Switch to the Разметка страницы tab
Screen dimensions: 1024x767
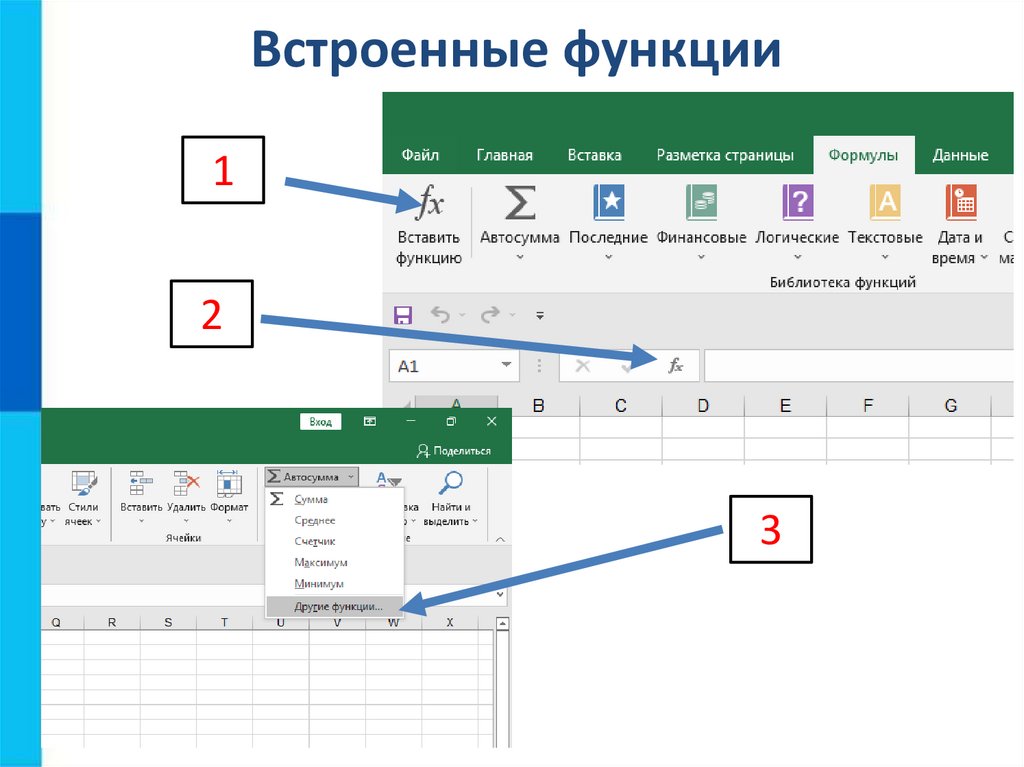tap(725, 155)
